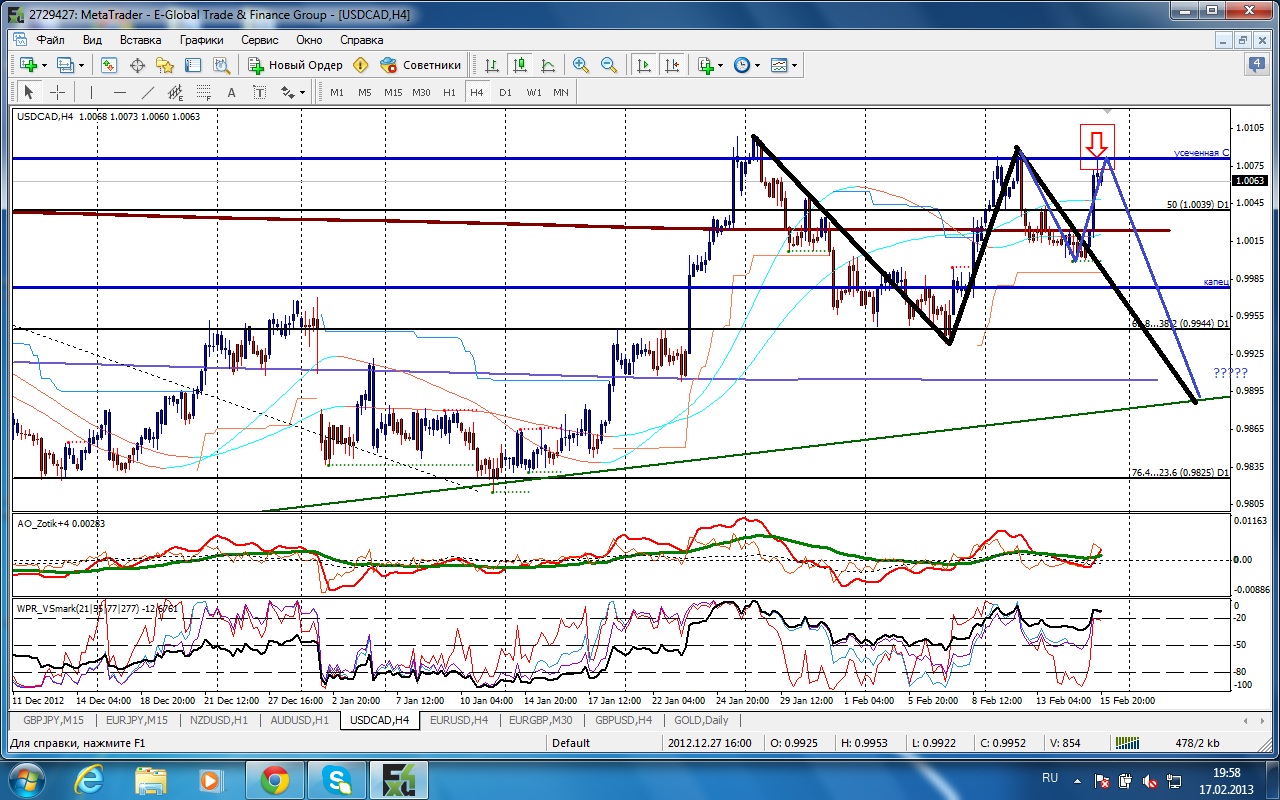Select the horizontal line tool
Screen dimensions: 1280x800
click(120, 92)
